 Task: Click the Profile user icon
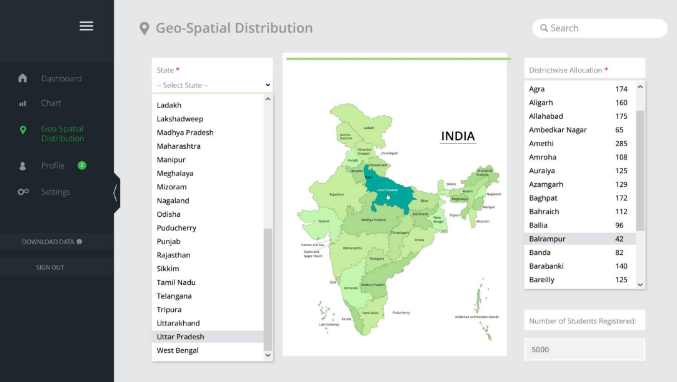[22, 166]
